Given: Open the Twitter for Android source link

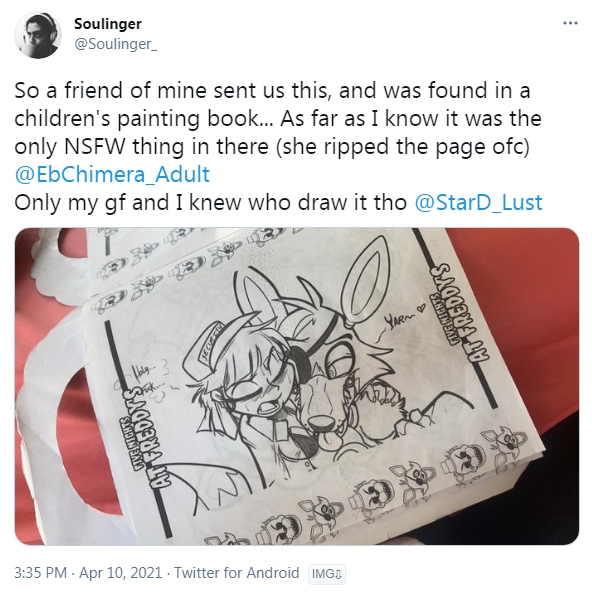Looking at the screenshot, I should 236,573.
